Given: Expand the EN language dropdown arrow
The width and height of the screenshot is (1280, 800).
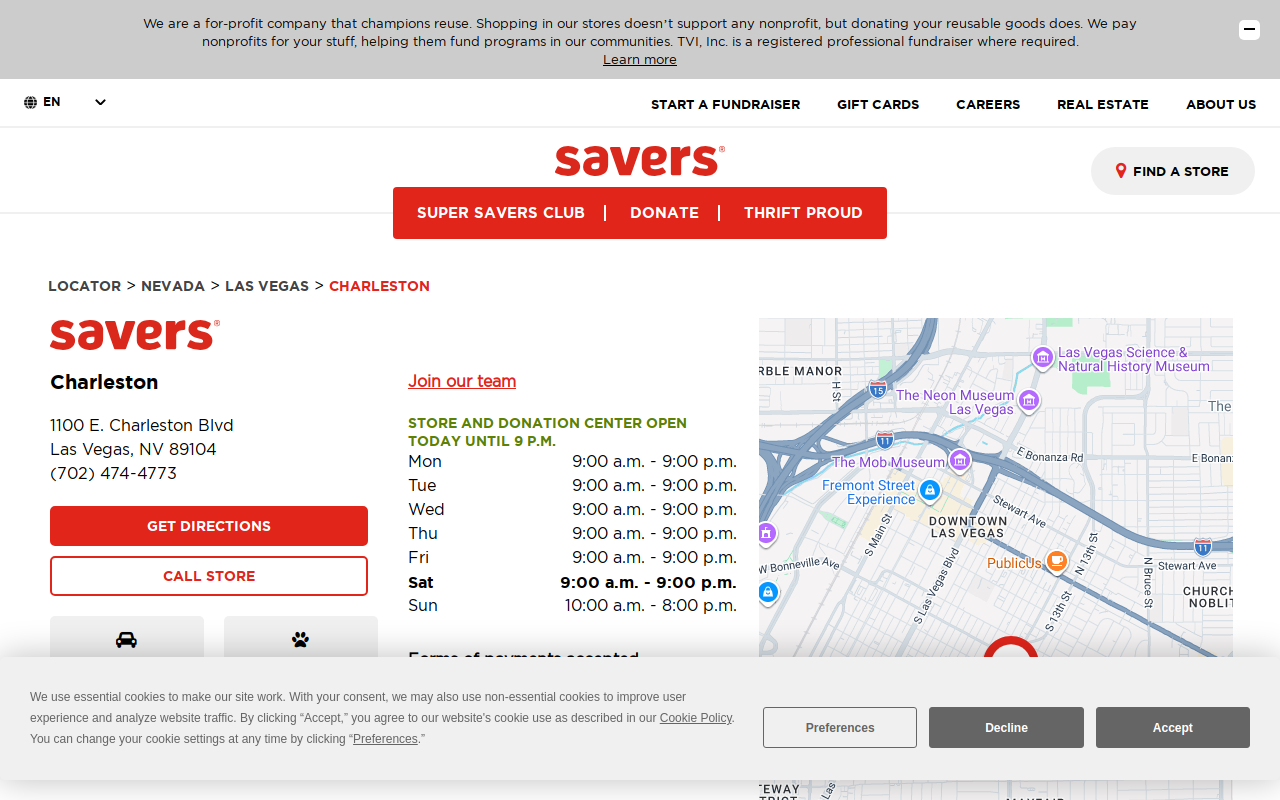Looking at the screenshot, I should click(100, 102).
